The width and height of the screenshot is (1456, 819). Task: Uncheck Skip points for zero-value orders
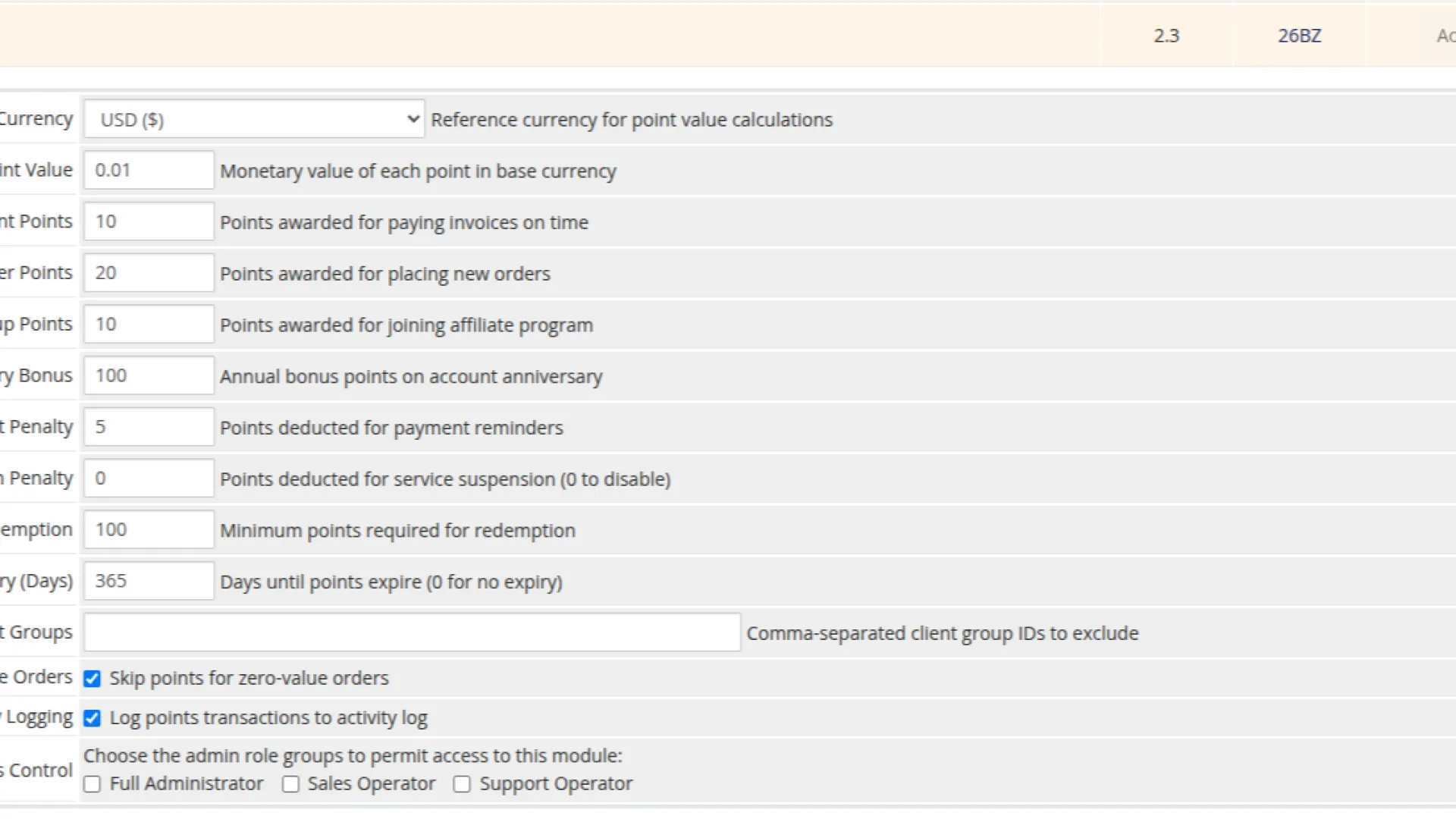tap(93, 679)
